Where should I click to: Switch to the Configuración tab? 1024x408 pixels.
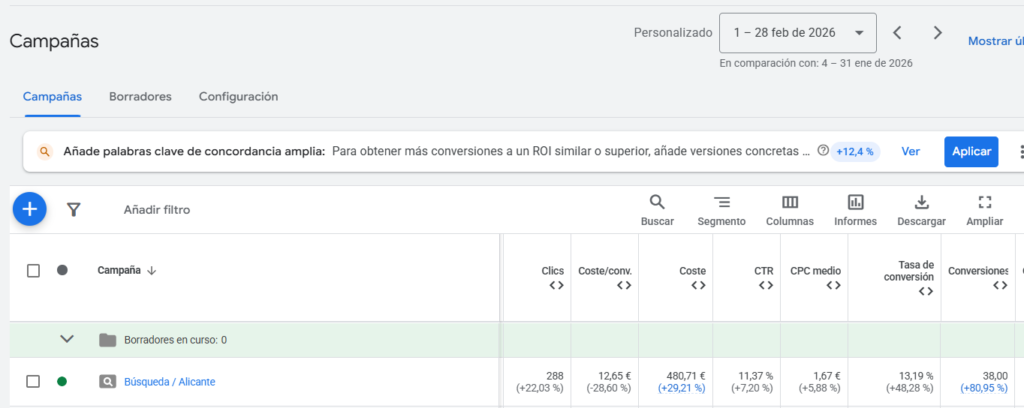238,97
